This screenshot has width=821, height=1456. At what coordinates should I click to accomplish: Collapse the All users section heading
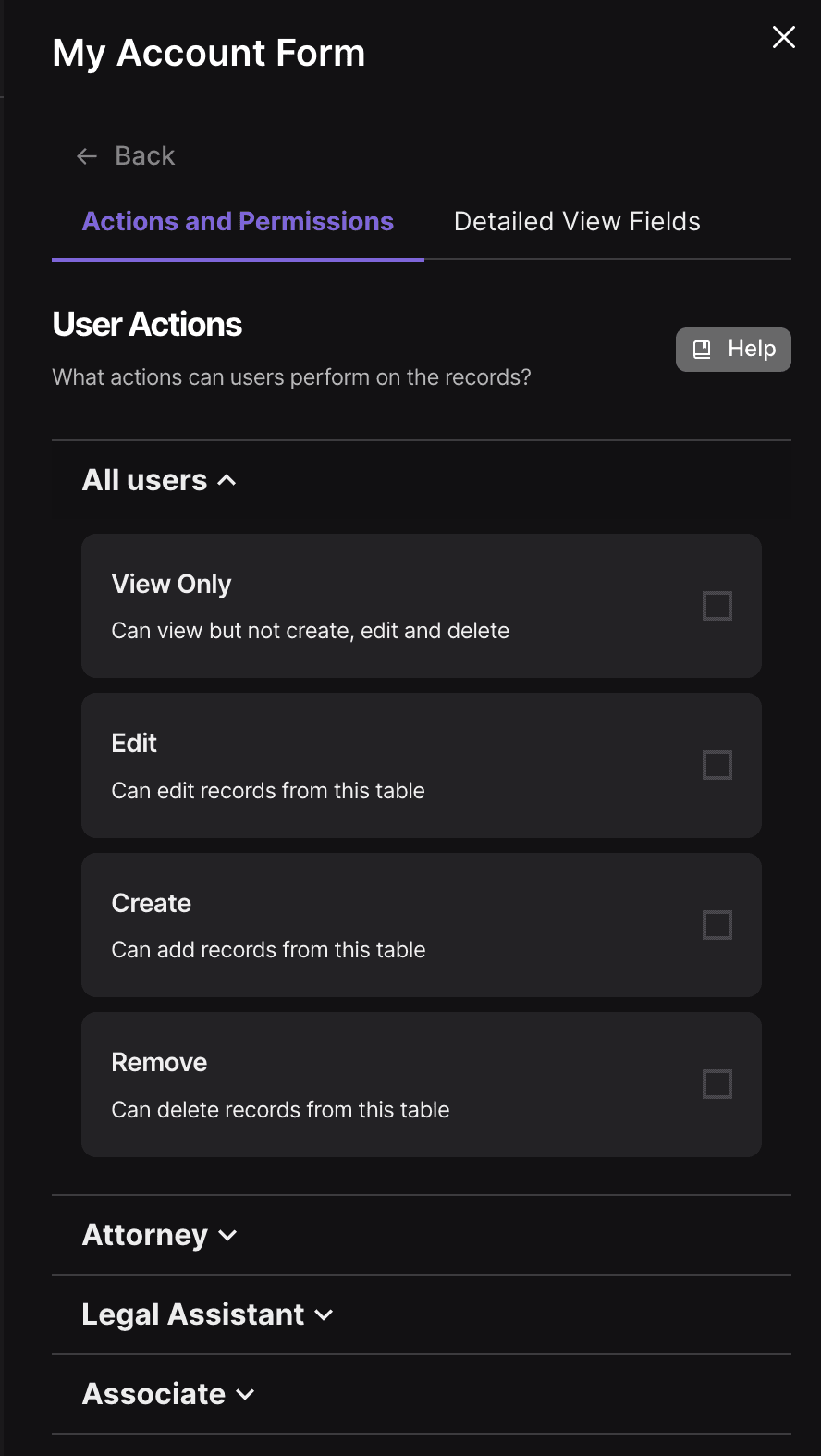point(160,480)
